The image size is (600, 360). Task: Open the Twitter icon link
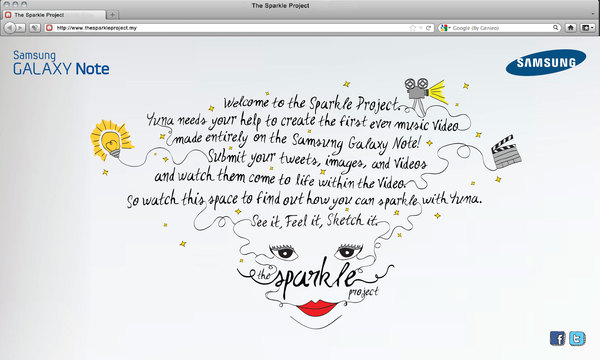click(x=577, y=339)
